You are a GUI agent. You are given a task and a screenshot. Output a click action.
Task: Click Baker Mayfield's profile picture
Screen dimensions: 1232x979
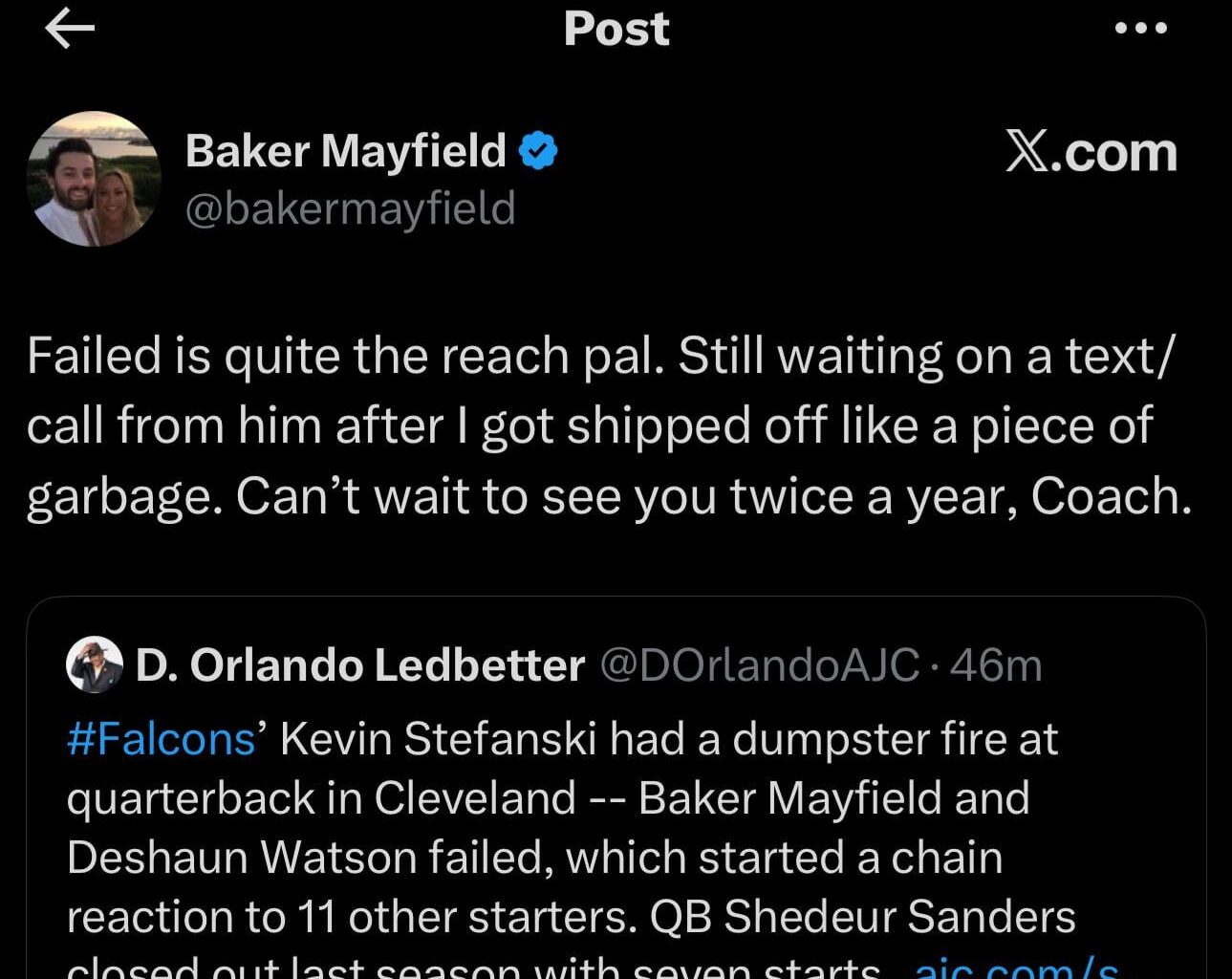pyautogui.click(x=94, y=177)
